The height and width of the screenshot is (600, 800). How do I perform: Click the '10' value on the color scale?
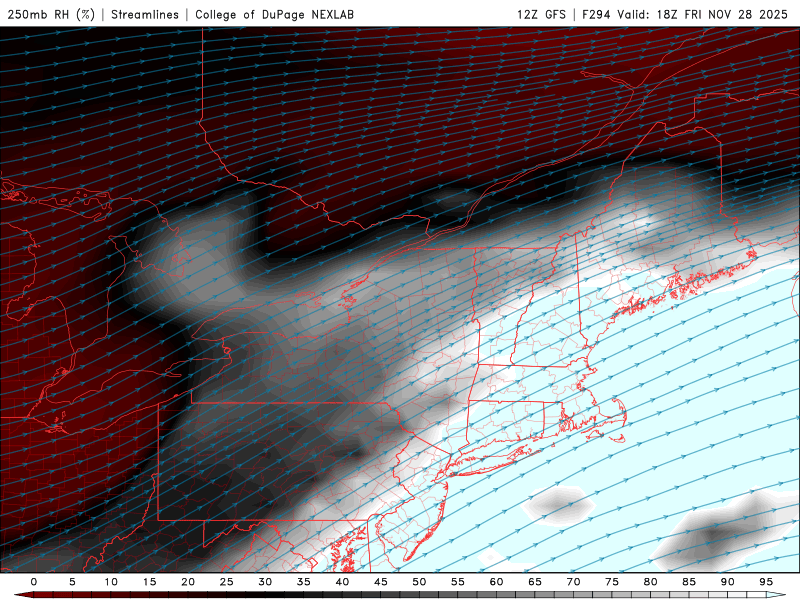(111, 582)
